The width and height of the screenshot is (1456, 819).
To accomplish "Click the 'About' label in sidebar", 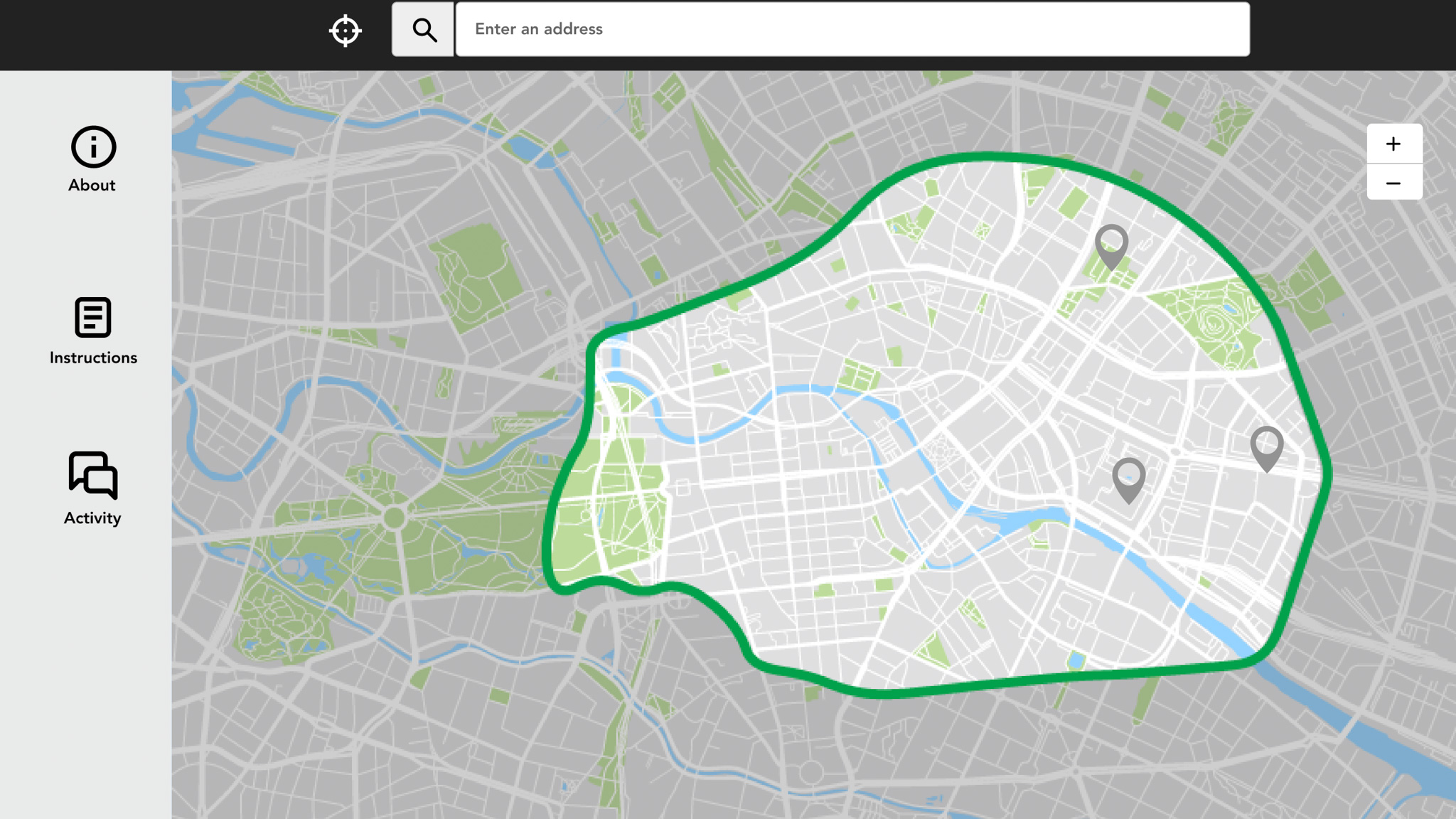I will pos(92,185).
